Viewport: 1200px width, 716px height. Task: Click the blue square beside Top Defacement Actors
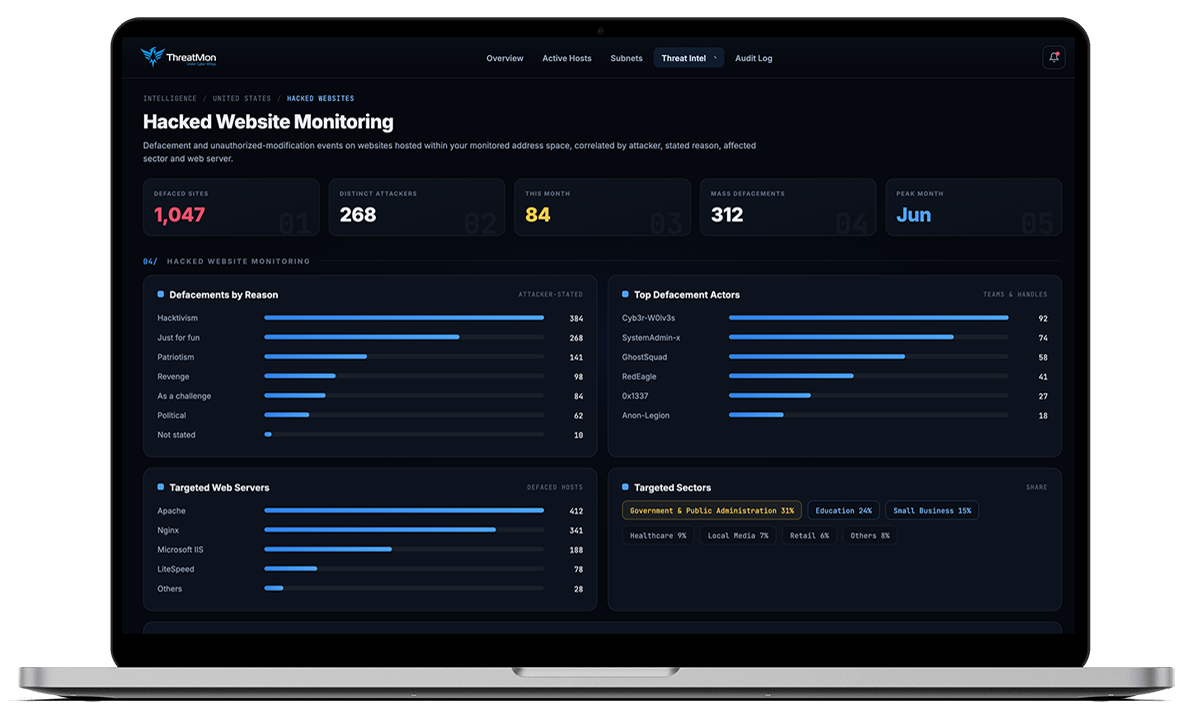[626, 295]
